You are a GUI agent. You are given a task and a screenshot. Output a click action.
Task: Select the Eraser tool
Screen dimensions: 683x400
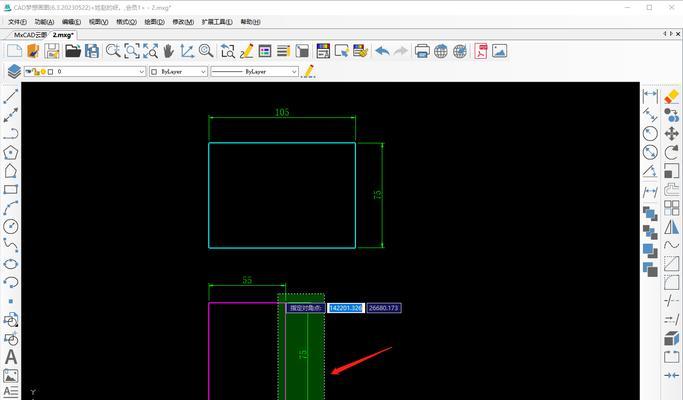tap(672, 96)
